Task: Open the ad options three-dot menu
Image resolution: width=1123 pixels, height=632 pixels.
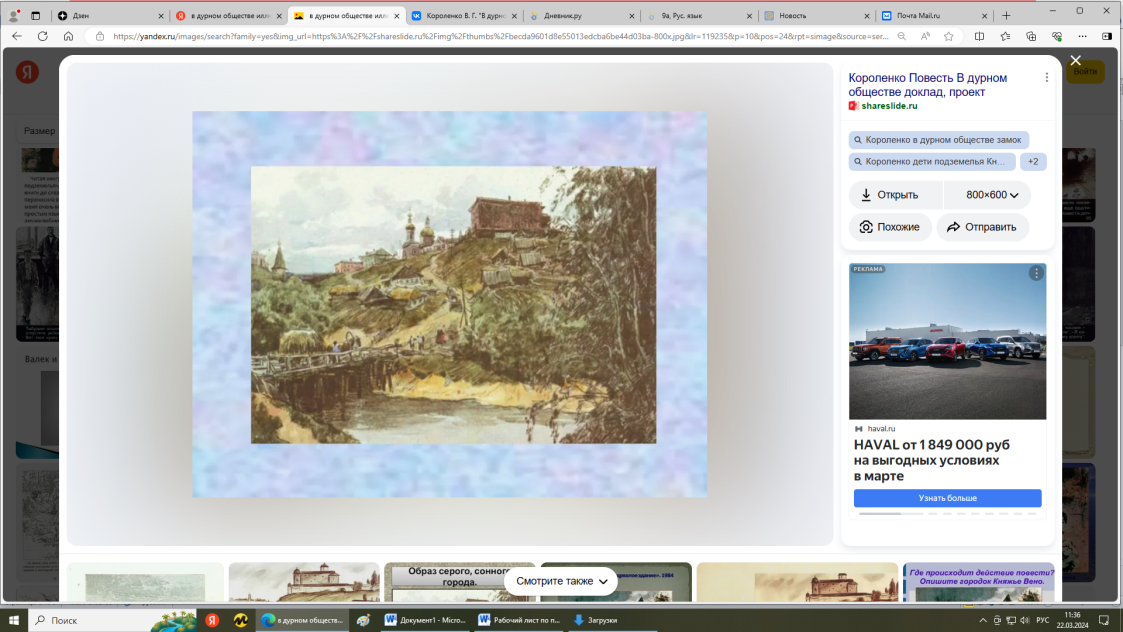Action: (1036, 273)
